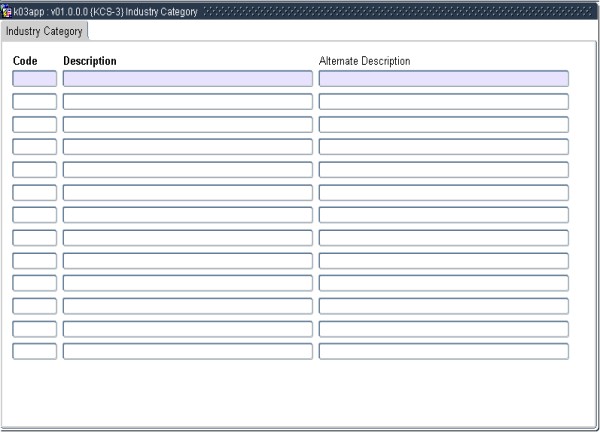Image resolution: width=600 pixels, height=433 pixels.
Task: Click the seventh row Code field
Action: click(x=35, y=215)
